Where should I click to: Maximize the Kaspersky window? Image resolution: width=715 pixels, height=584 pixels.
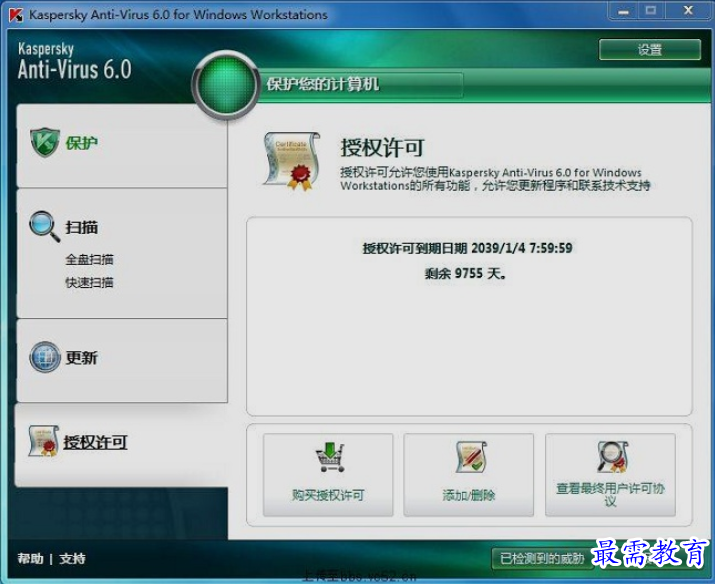tap(651, 11)
